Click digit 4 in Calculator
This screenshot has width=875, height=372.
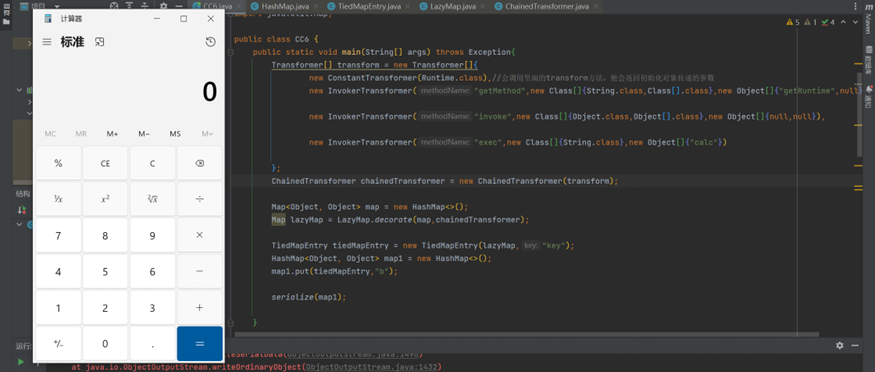click(59, 272)
